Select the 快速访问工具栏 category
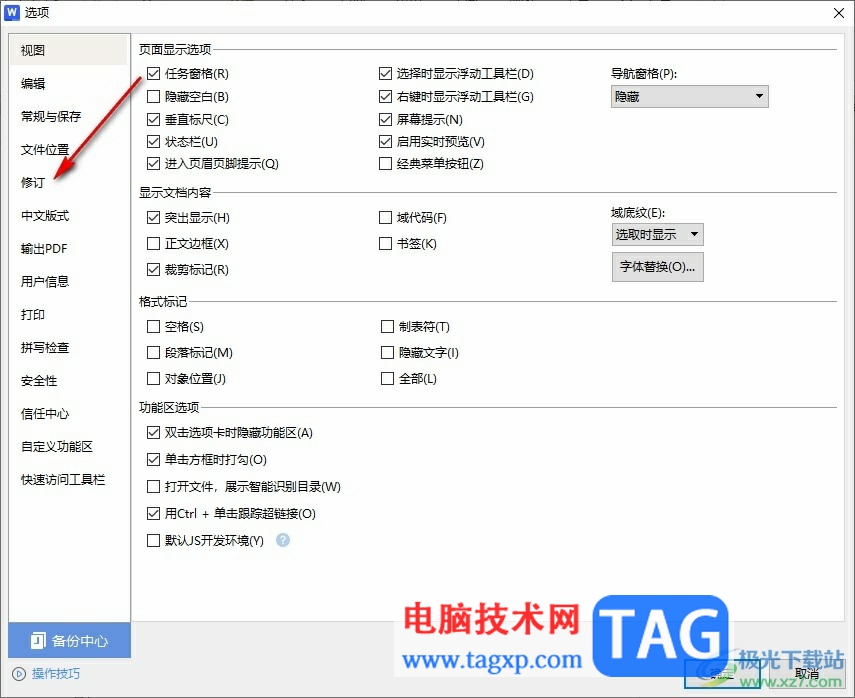 pyautogui.click(x=69, y=479)
